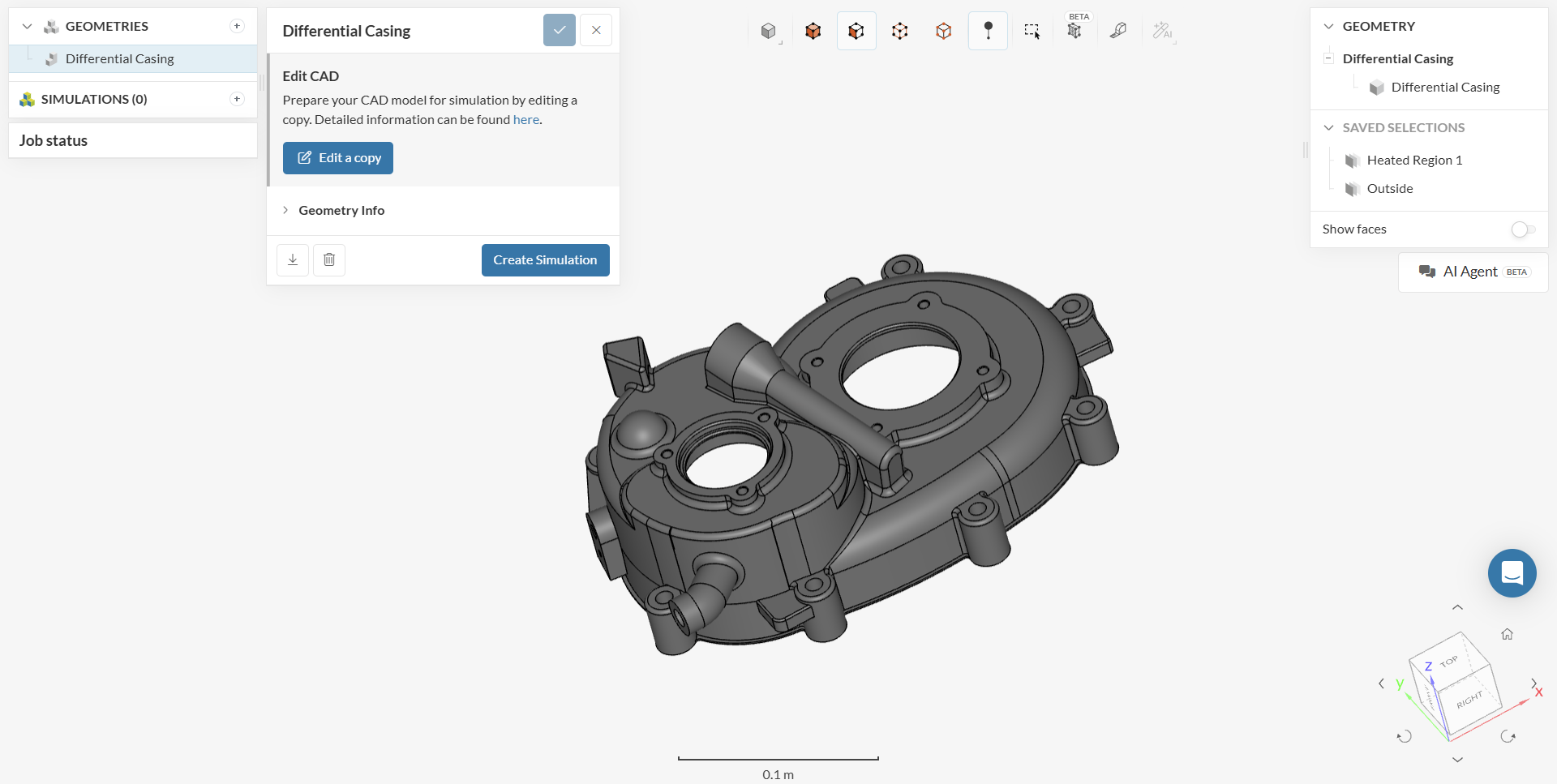
Task: Toggle the Show faces switch
Action: (x=1523, y=229)
